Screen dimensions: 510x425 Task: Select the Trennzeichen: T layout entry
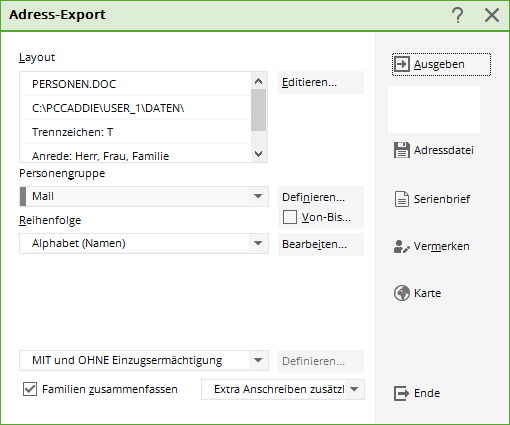pos(138,132)
